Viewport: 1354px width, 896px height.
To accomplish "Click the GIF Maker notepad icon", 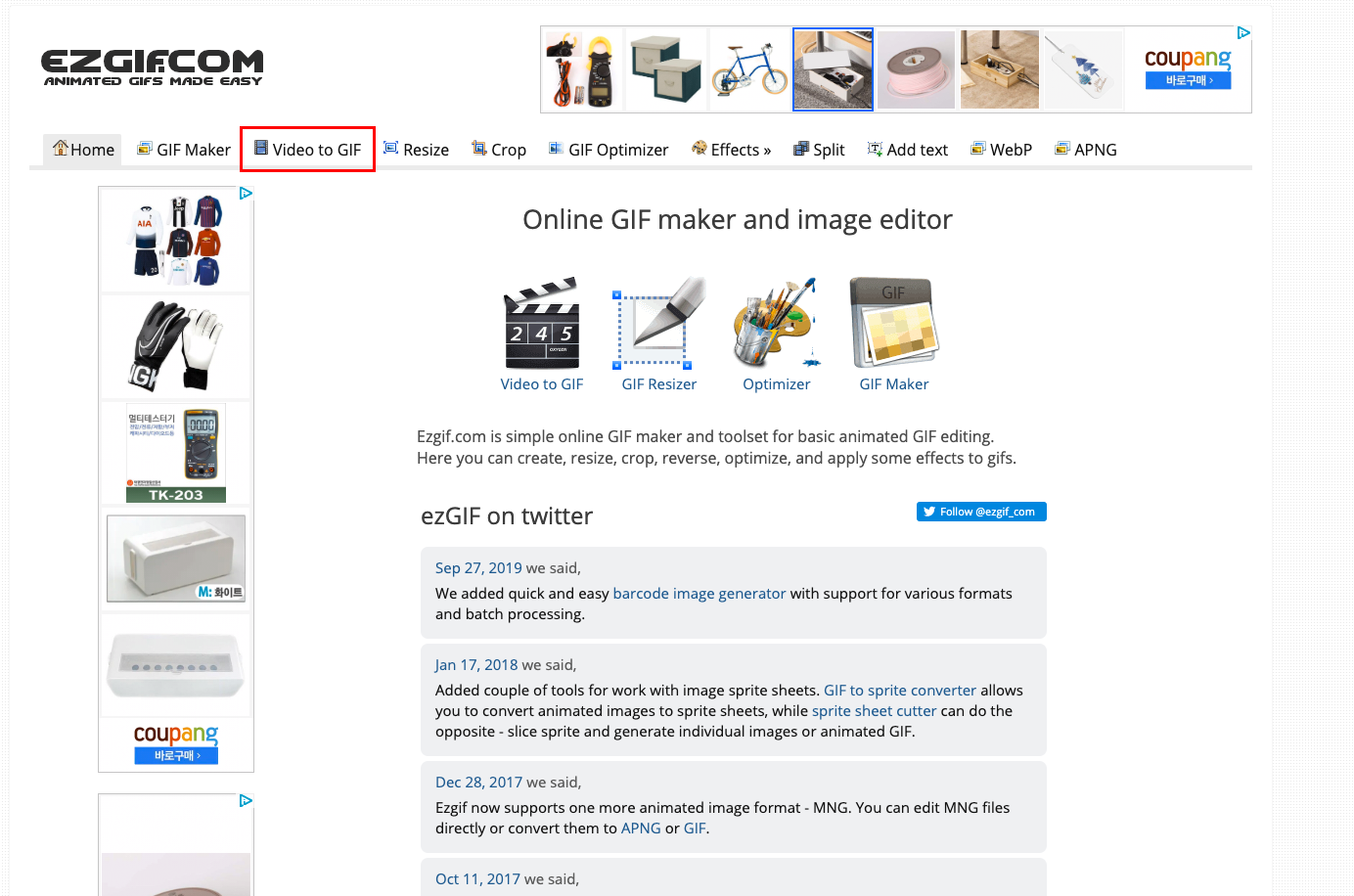I will 894,323.
